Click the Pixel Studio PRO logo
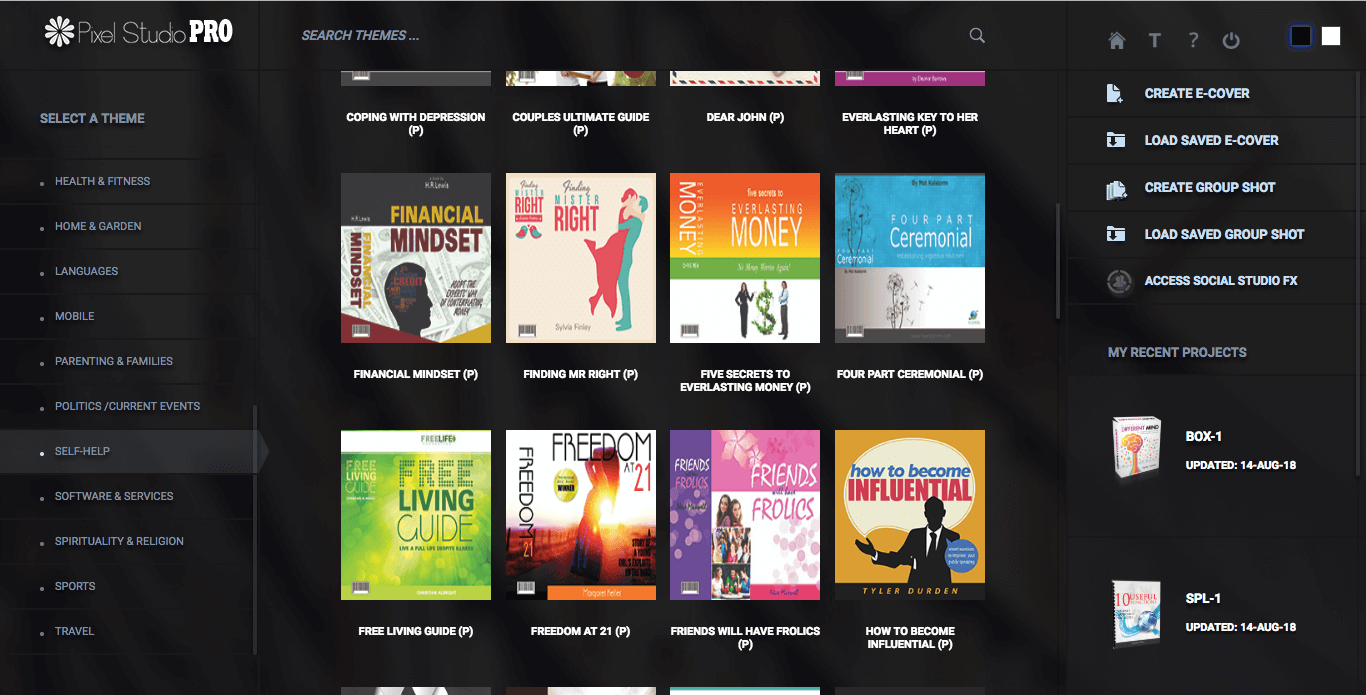This screenshot has height=695, width=1366. [139, 33]
